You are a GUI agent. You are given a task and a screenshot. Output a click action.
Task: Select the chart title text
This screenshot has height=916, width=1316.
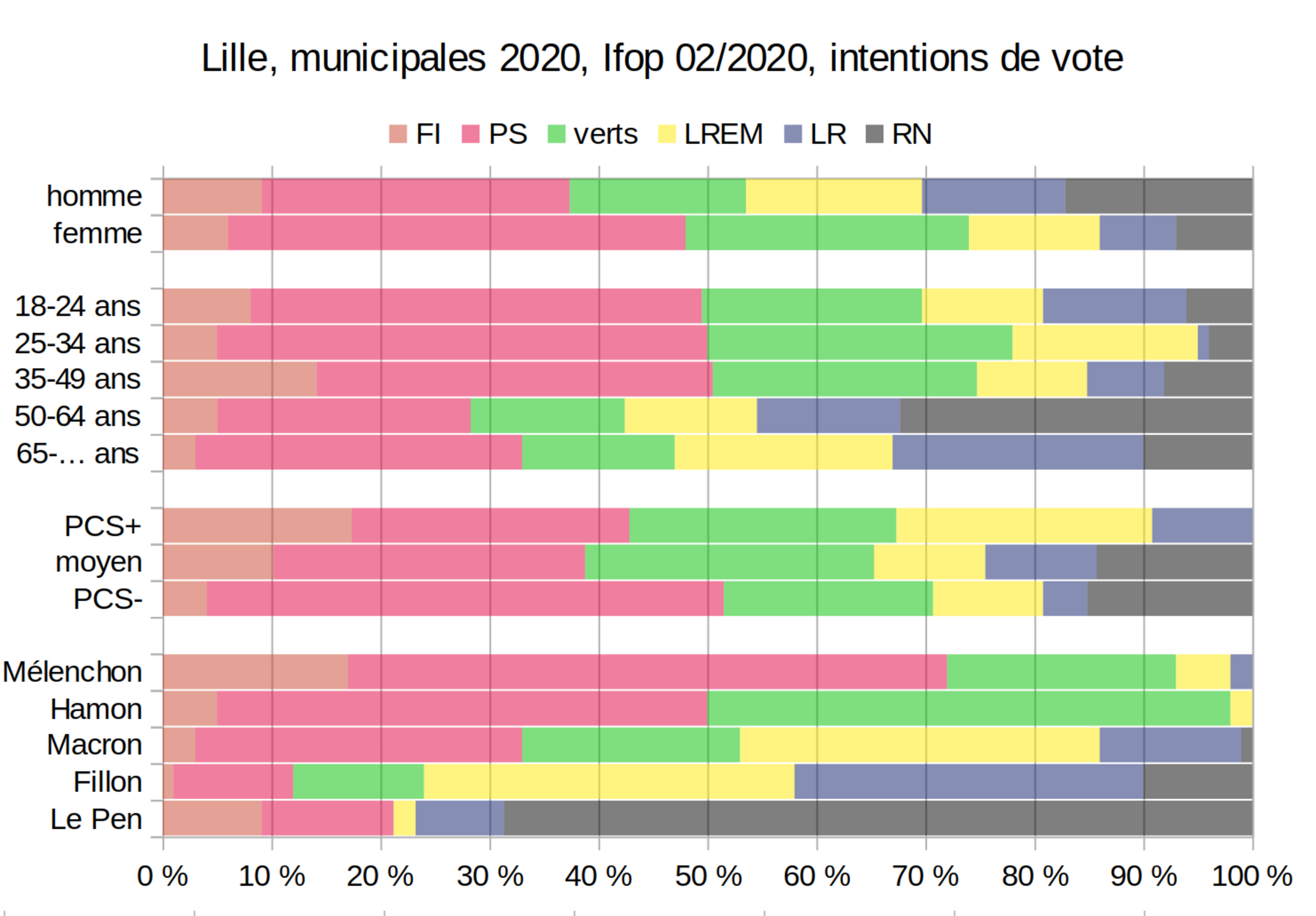pyautogui.click(x=662, y=59)
